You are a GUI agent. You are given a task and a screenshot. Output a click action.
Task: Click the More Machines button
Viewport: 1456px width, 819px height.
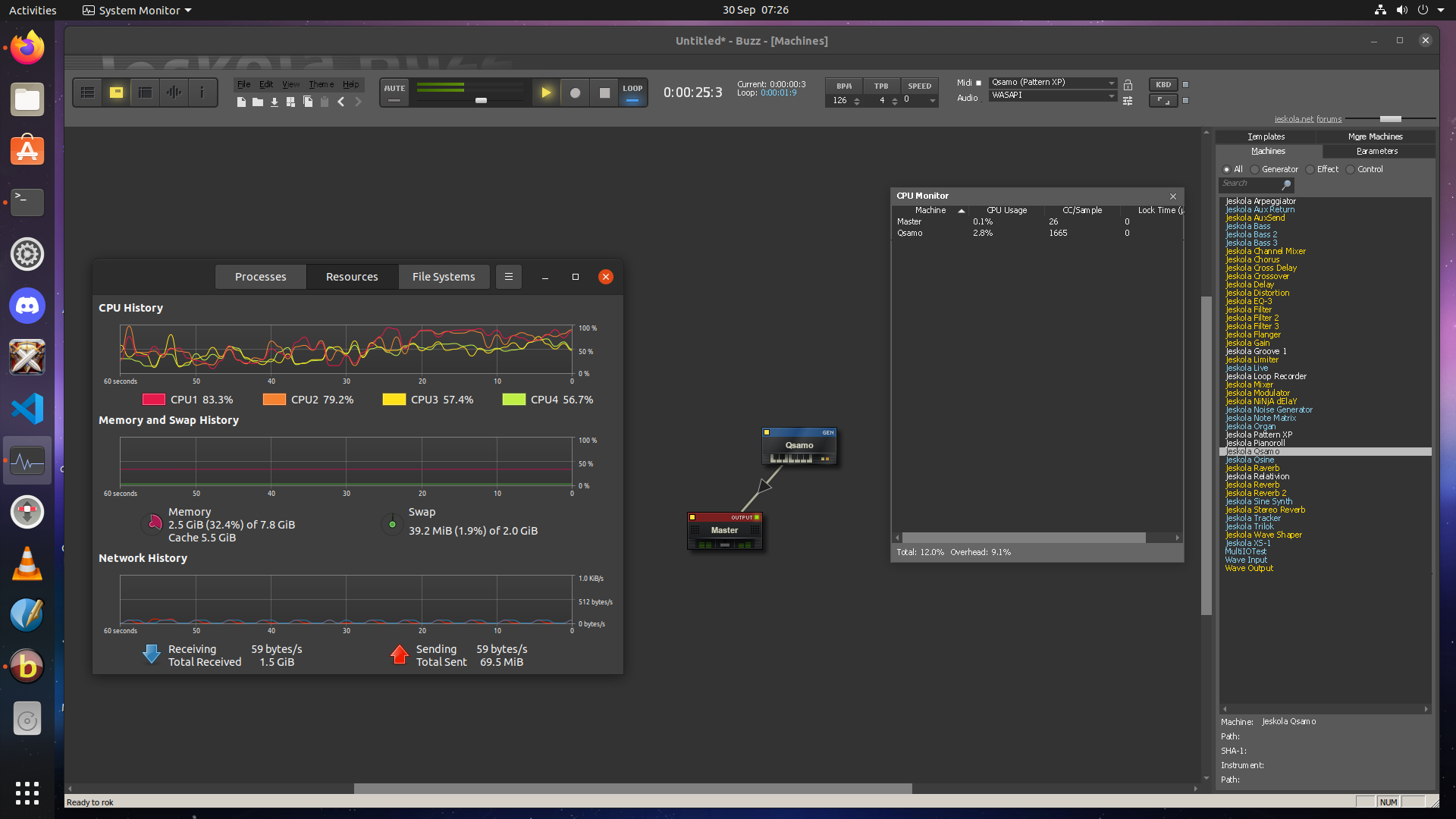coord(1375,135)
